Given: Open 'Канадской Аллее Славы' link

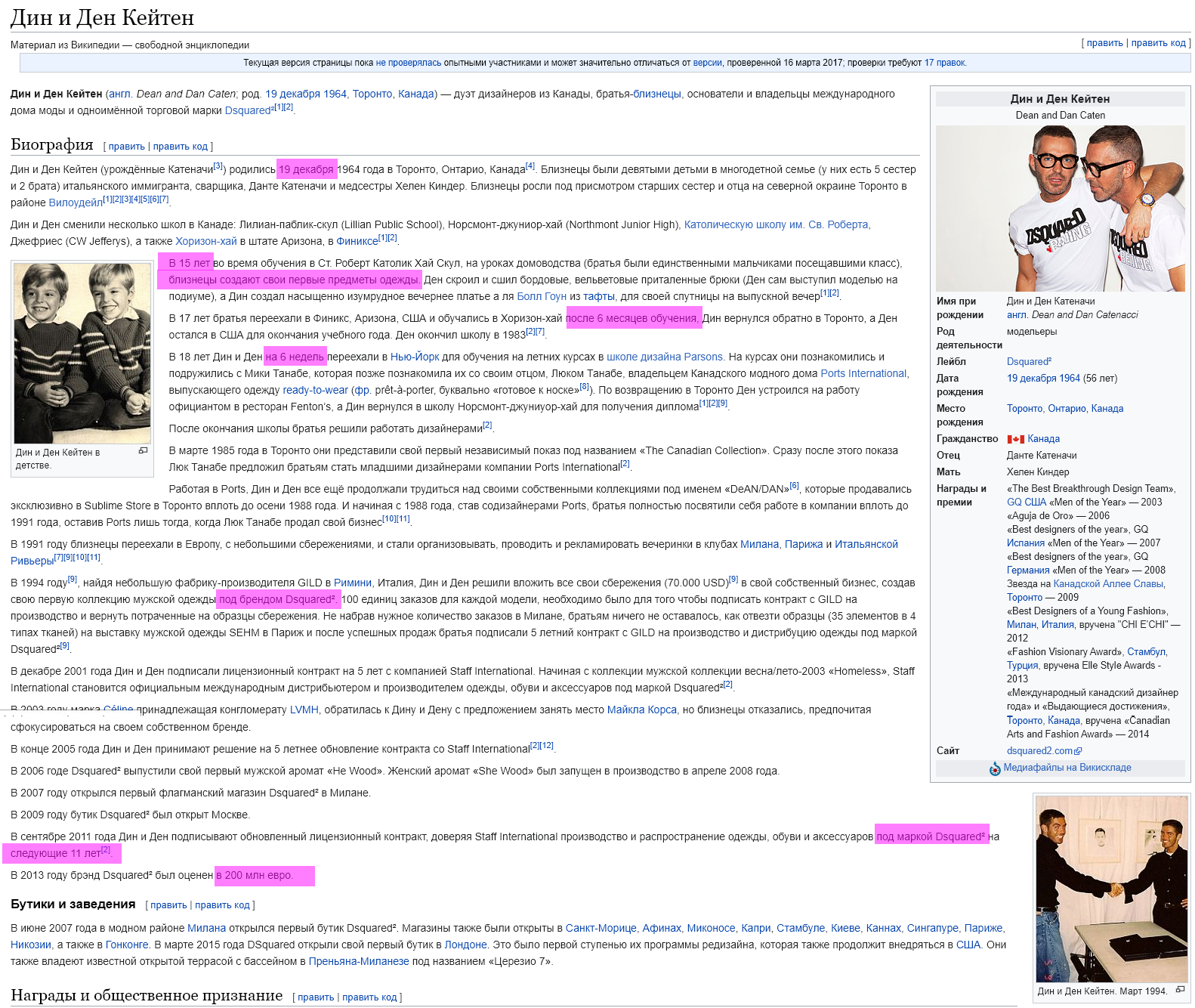Looking at the screenshot, I should (x=1108, y=584).
